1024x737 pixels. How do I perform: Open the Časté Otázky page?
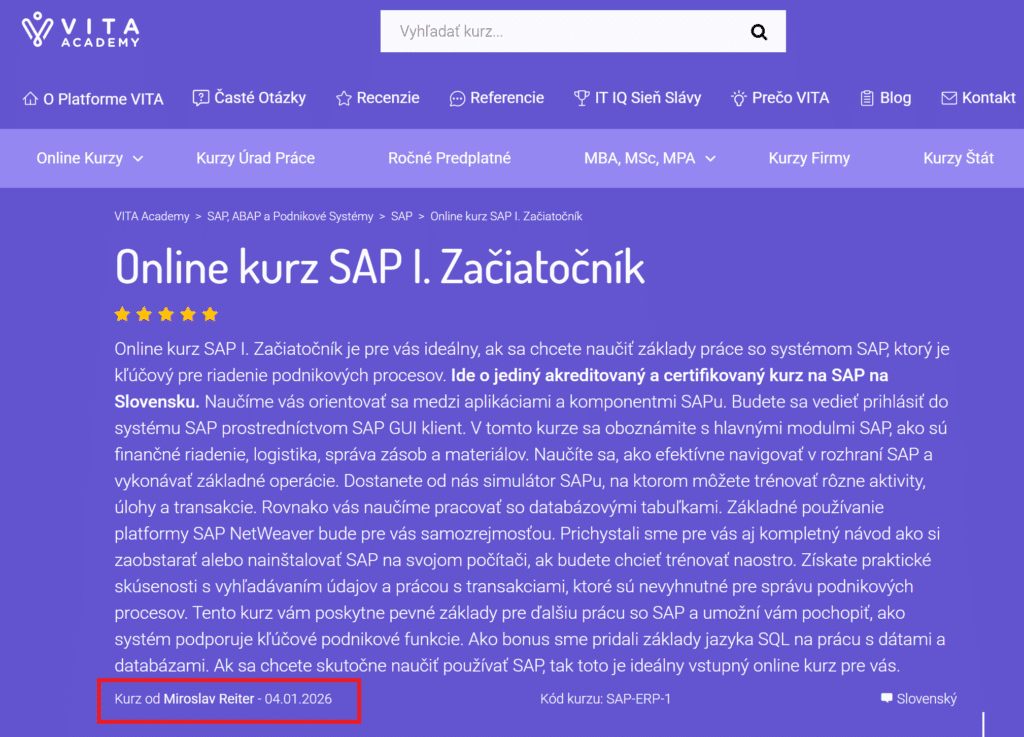260,98
